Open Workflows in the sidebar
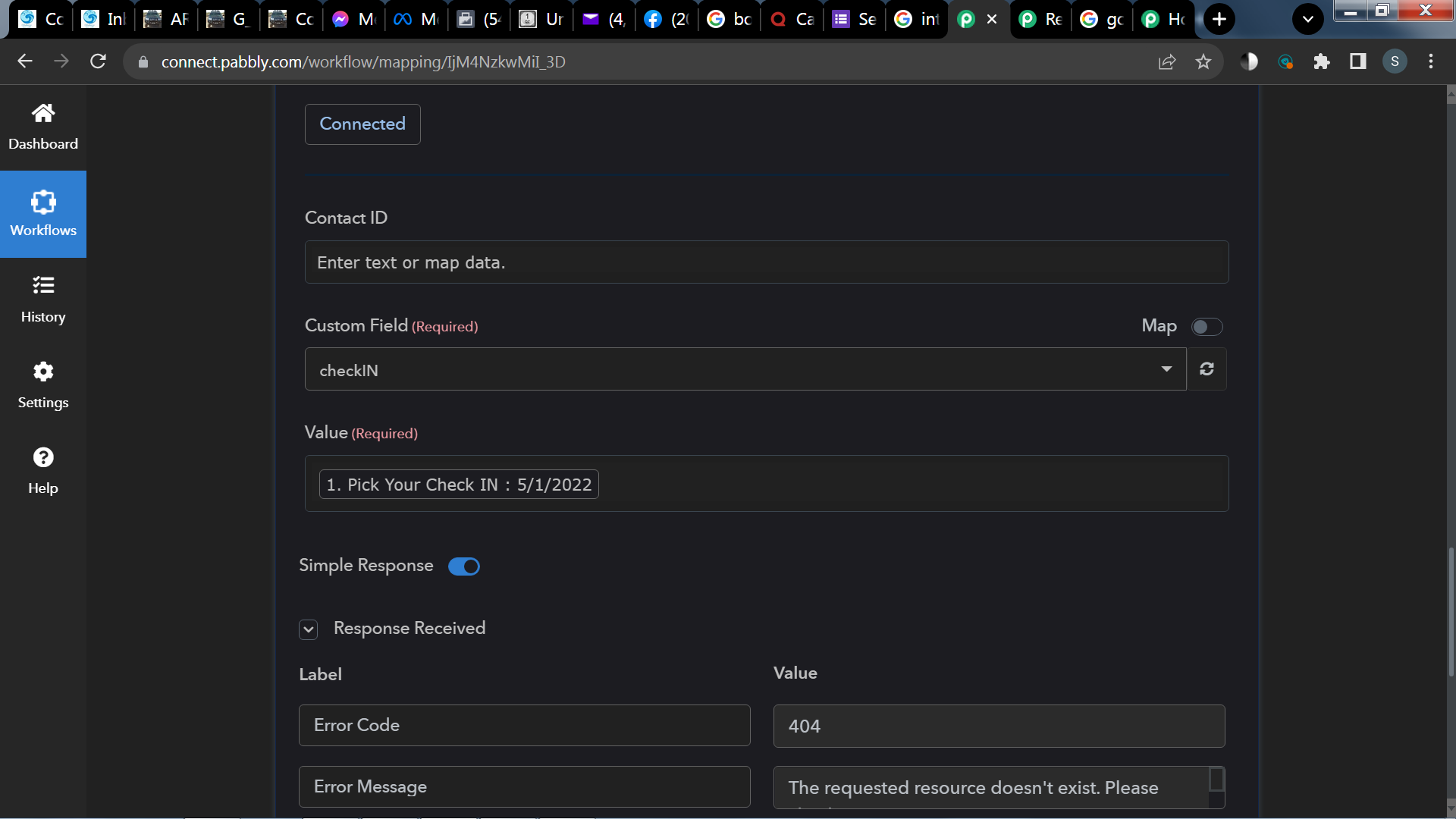Viewport: 1456px width, 819px height. (43, 214)
